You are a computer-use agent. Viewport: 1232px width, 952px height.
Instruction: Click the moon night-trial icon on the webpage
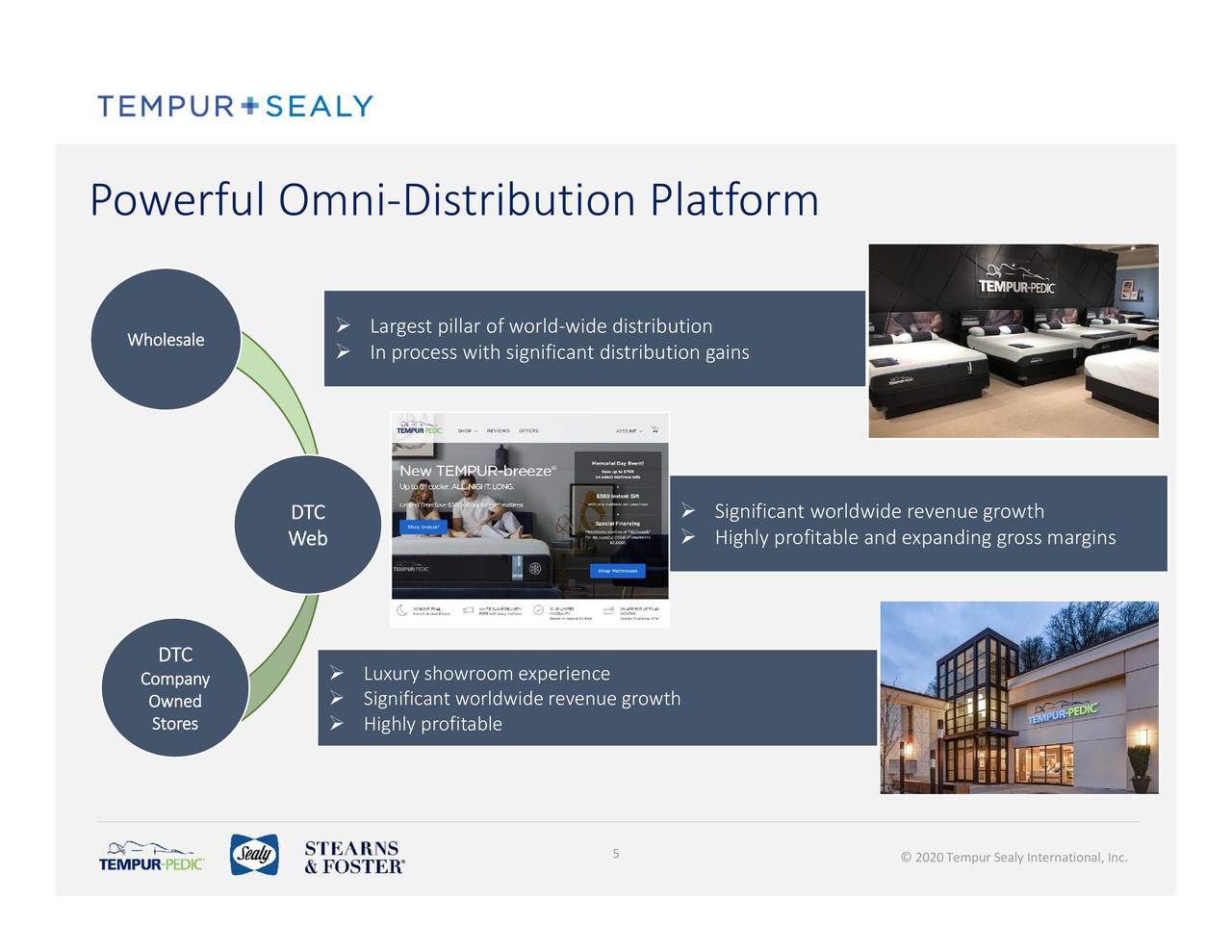(401, 609)
